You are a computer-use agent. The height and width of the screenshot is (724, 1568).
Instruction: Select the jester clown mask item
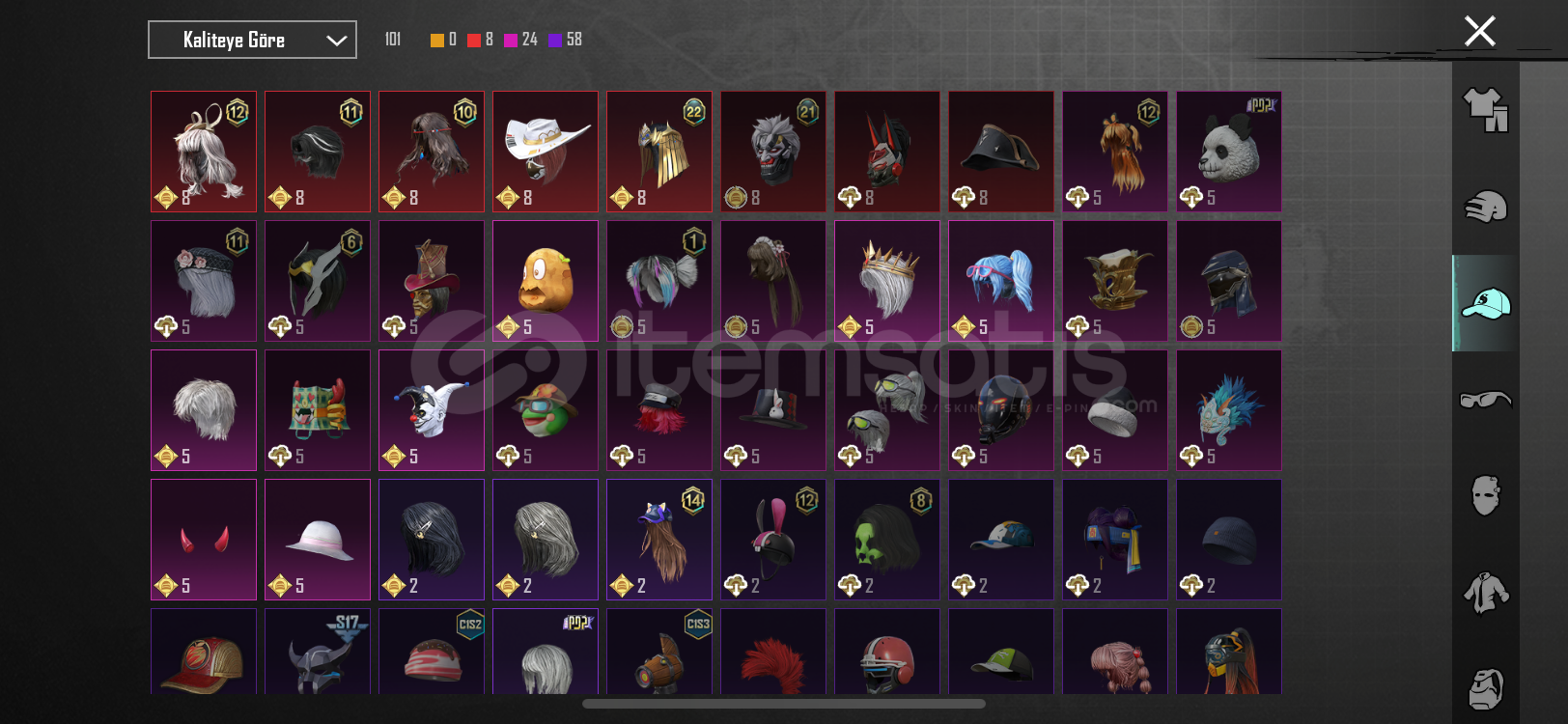tap(431, 410)
